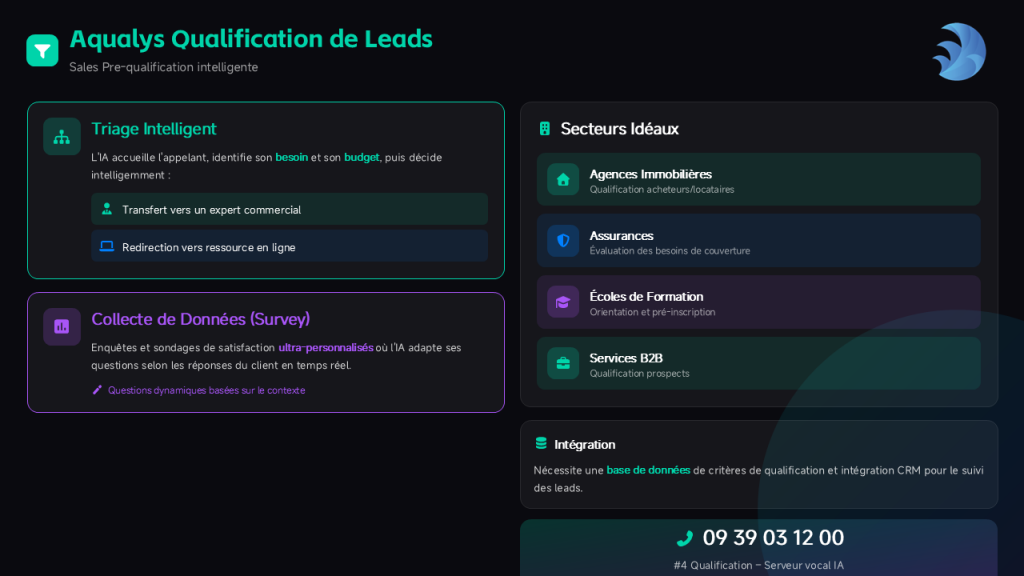Screen dimensions: 1024x576
Task: Click the briefcase icon for Services B2B
Action: [563, 363]
